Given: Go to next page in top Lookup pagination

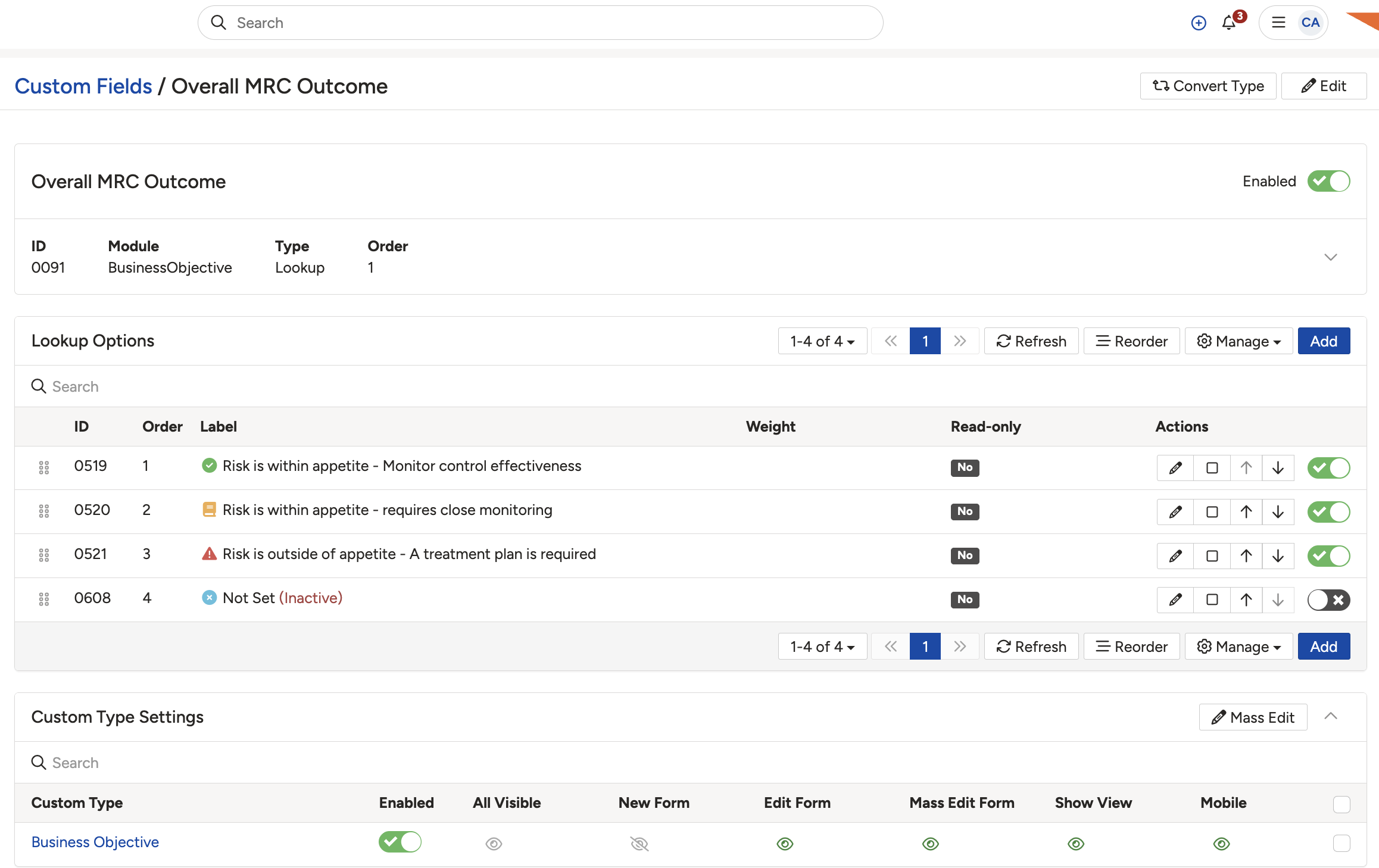Looking at the screenshot, I should click(960, 341).
